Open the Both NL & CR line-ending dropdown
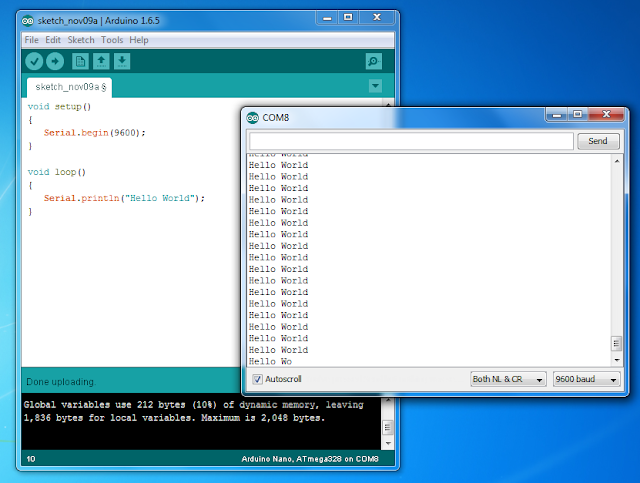Screen dimensions: 640x483 (x=508, y=379)
